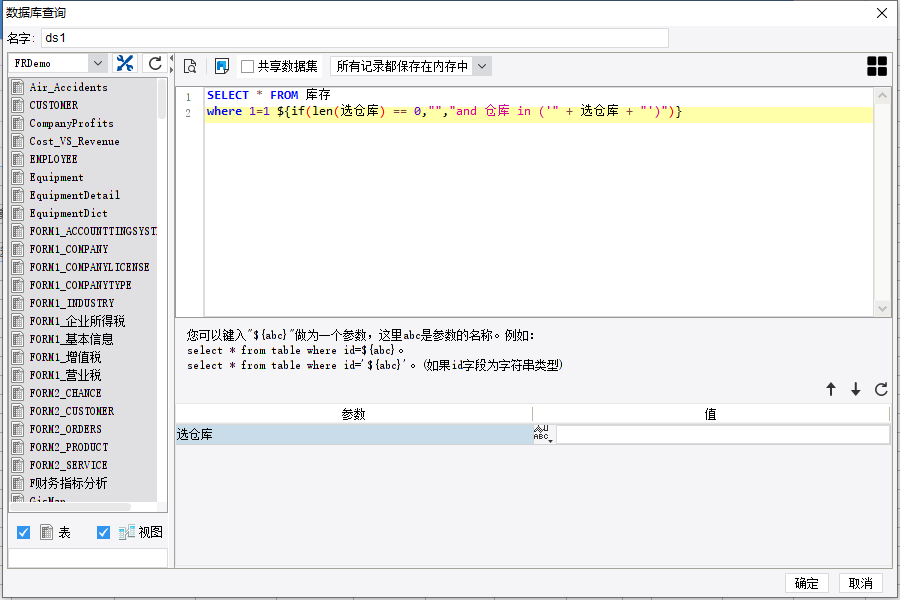Viewport: 900px width, 600px height.
Task: Open the connection settings tool icon
Action: 125,63
